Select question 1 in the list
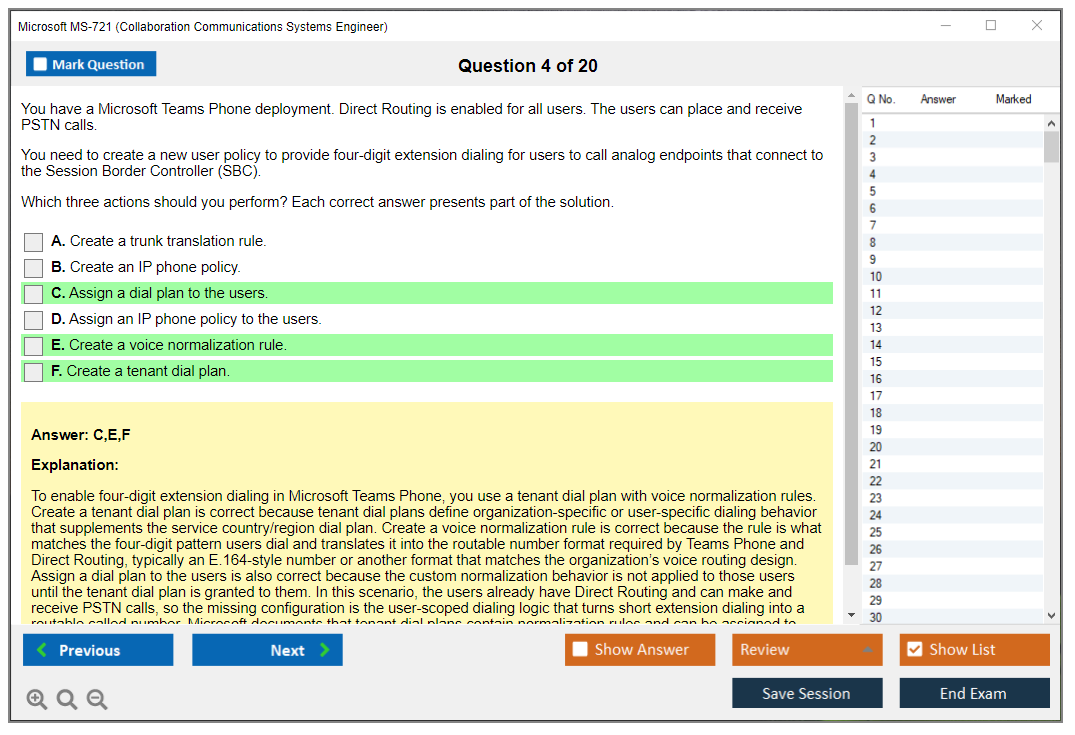 point(953,123)
